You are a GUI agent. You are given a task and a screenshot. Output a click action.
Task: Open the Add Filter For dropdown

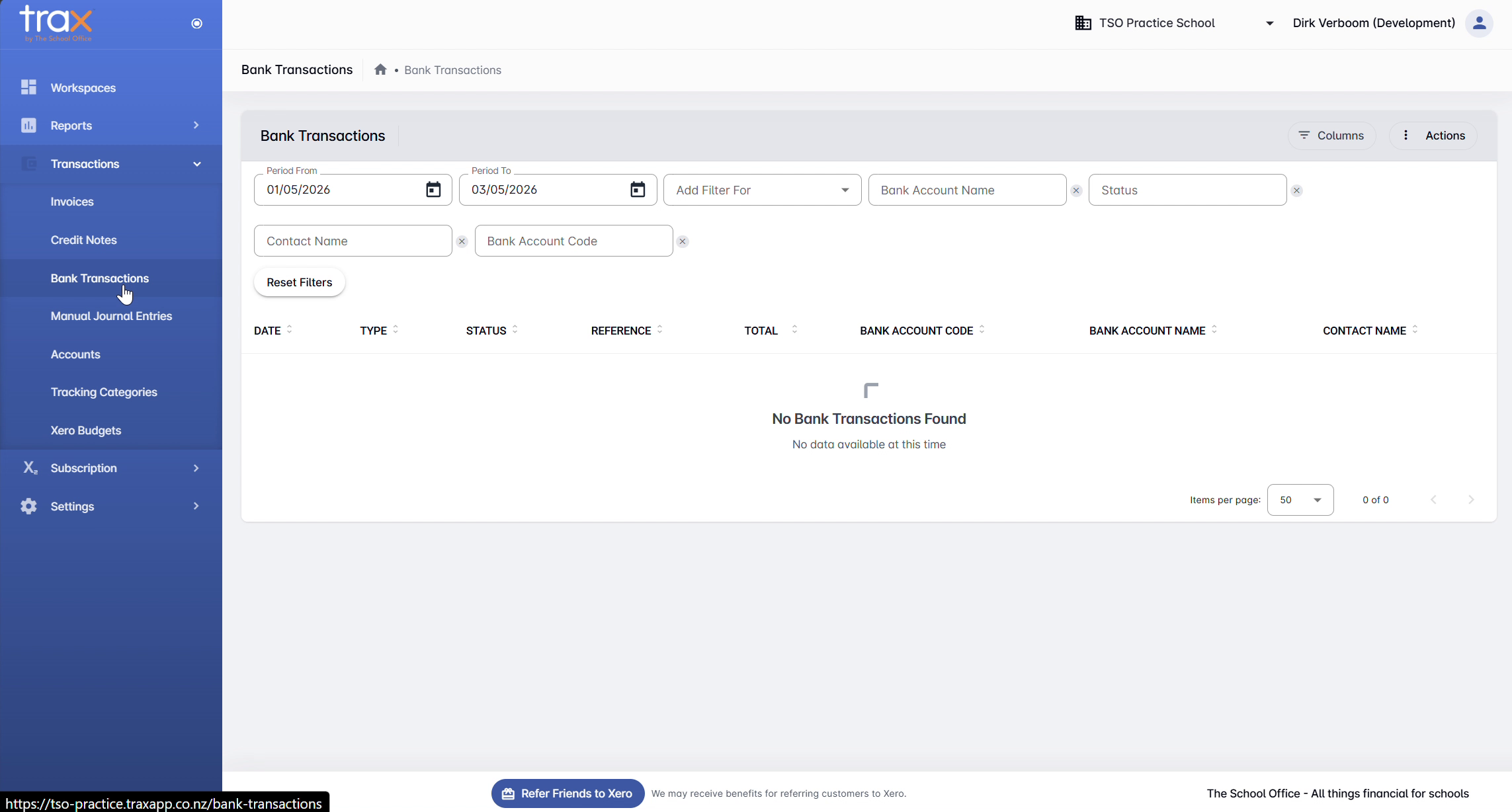(x=762, y=190)
